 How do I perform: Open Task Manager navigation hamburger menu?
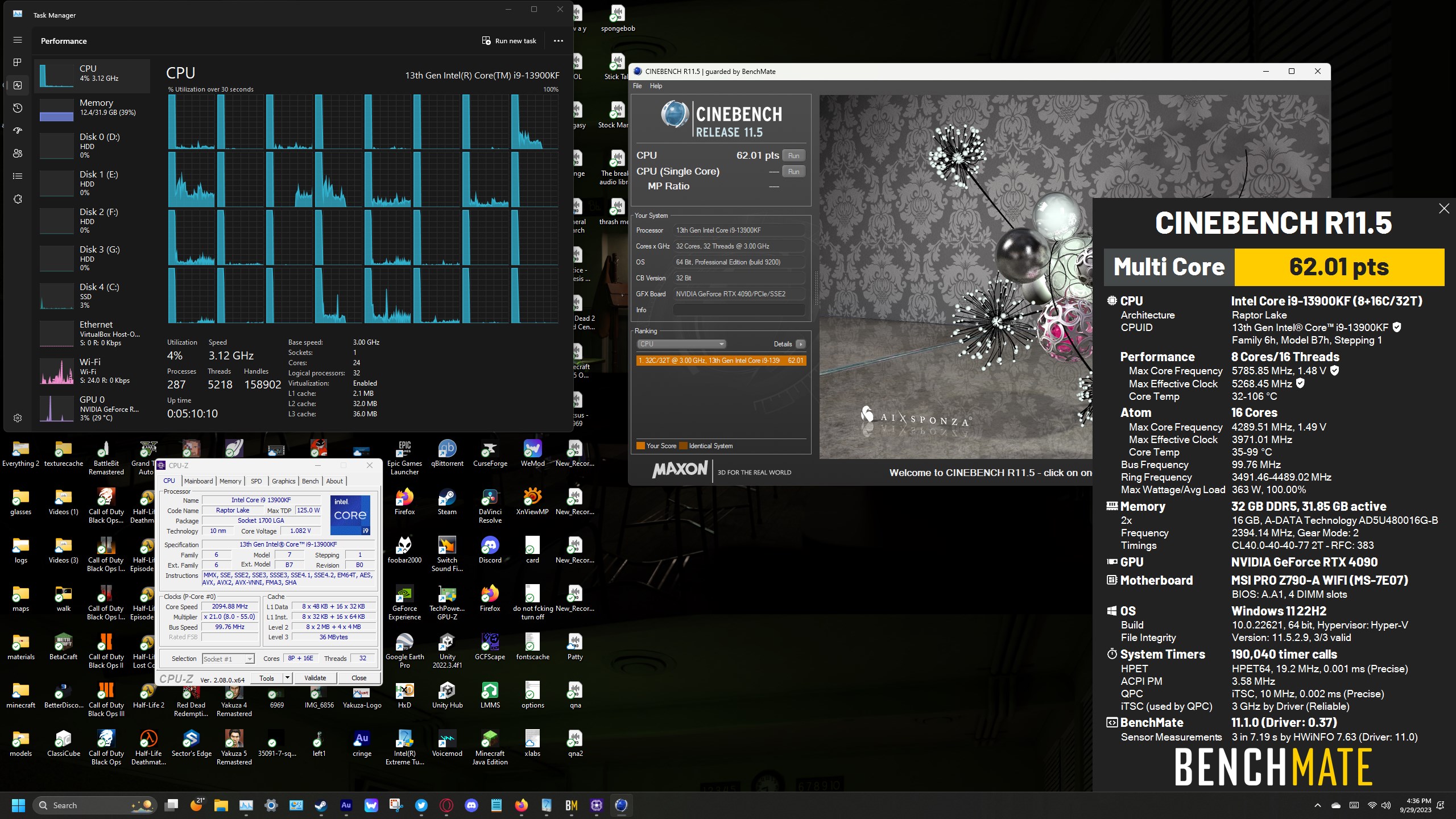(x=18, y=40)
